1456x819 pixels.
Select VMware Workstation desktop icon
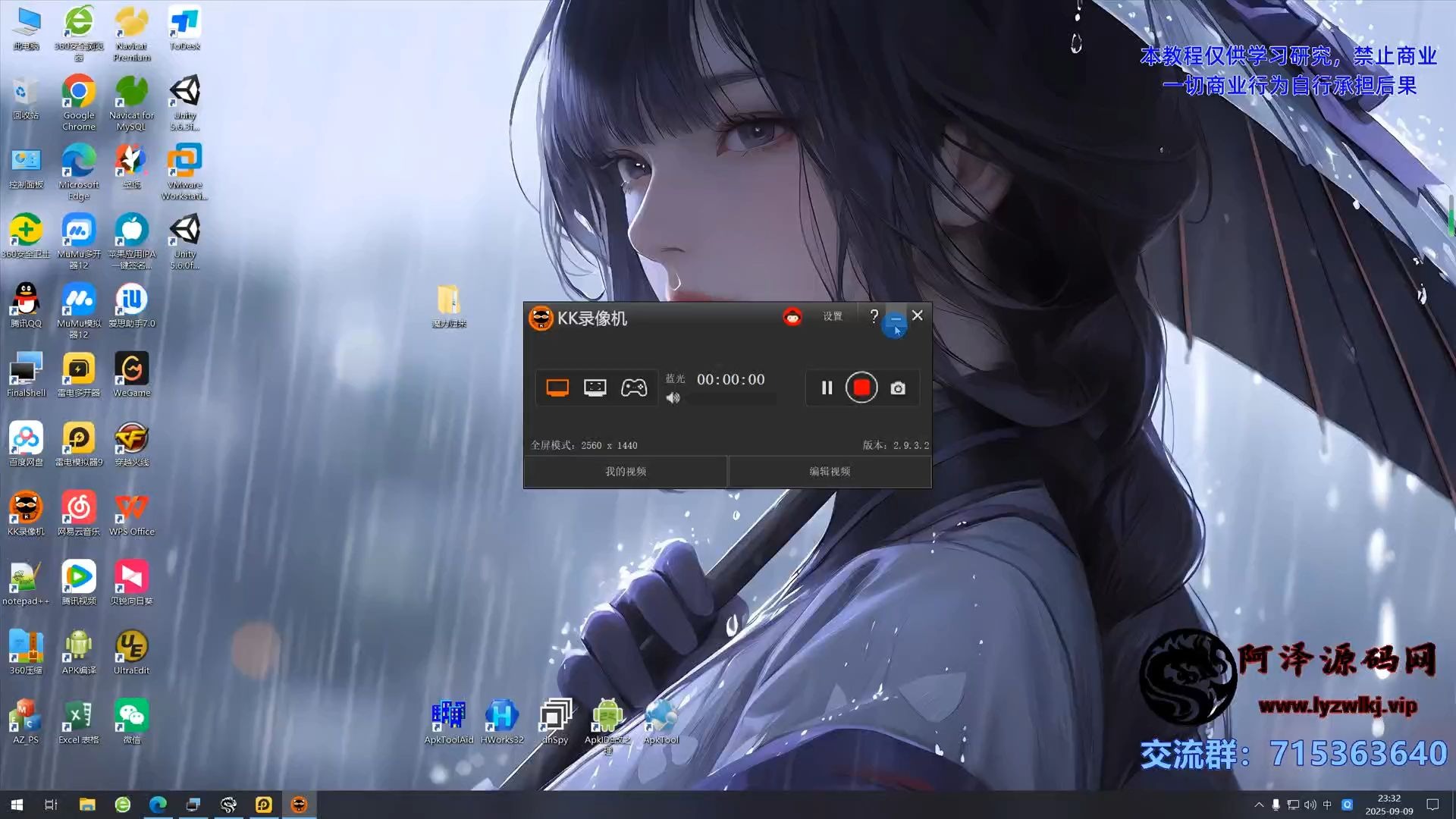click(x=184, y=171)
